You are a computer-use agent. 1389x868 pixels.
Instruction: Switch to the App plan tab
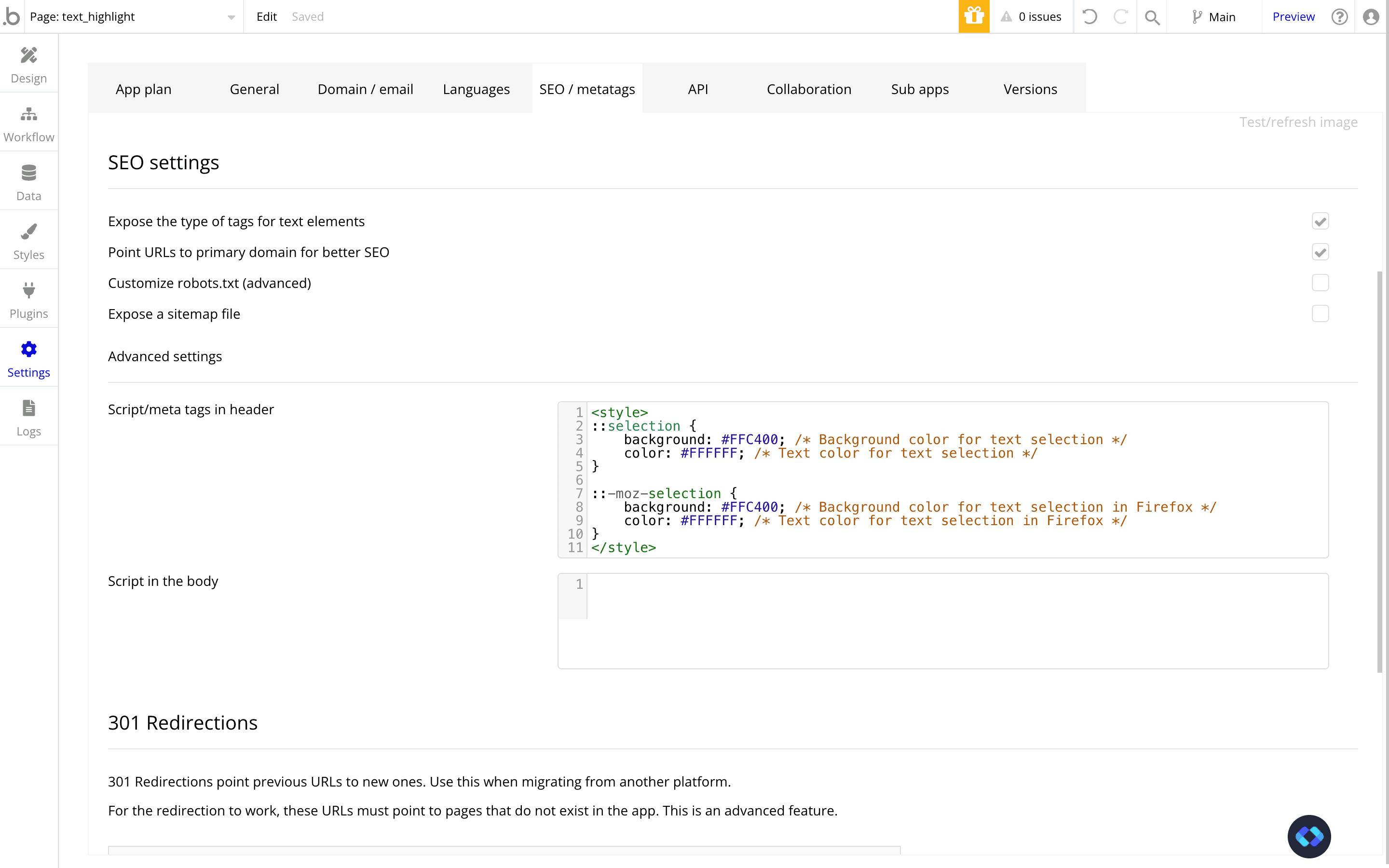coord(144,89)
